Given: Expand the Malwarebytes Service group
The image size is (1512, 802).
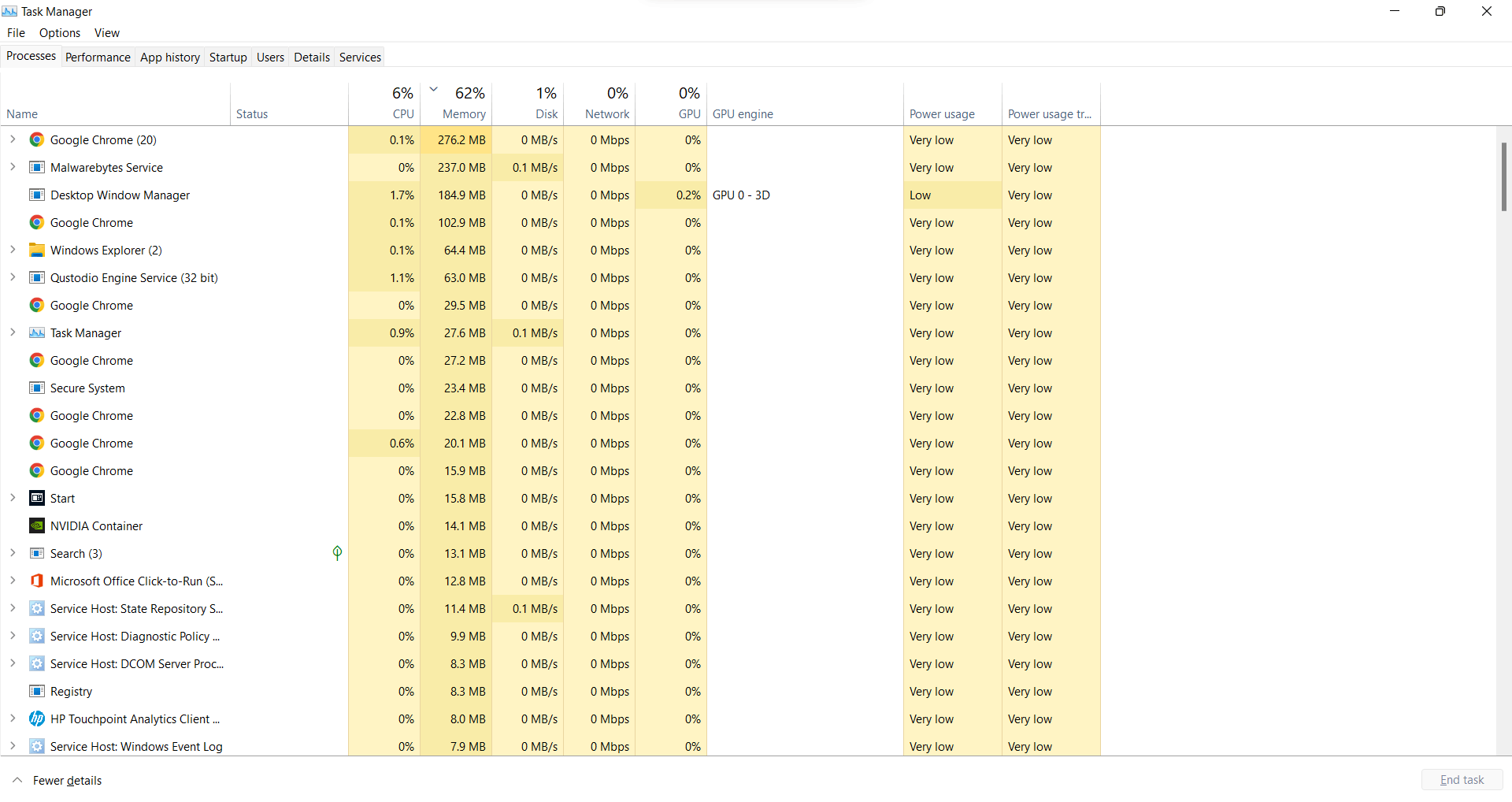Looking at the screenshot, I should coord(13,167).
